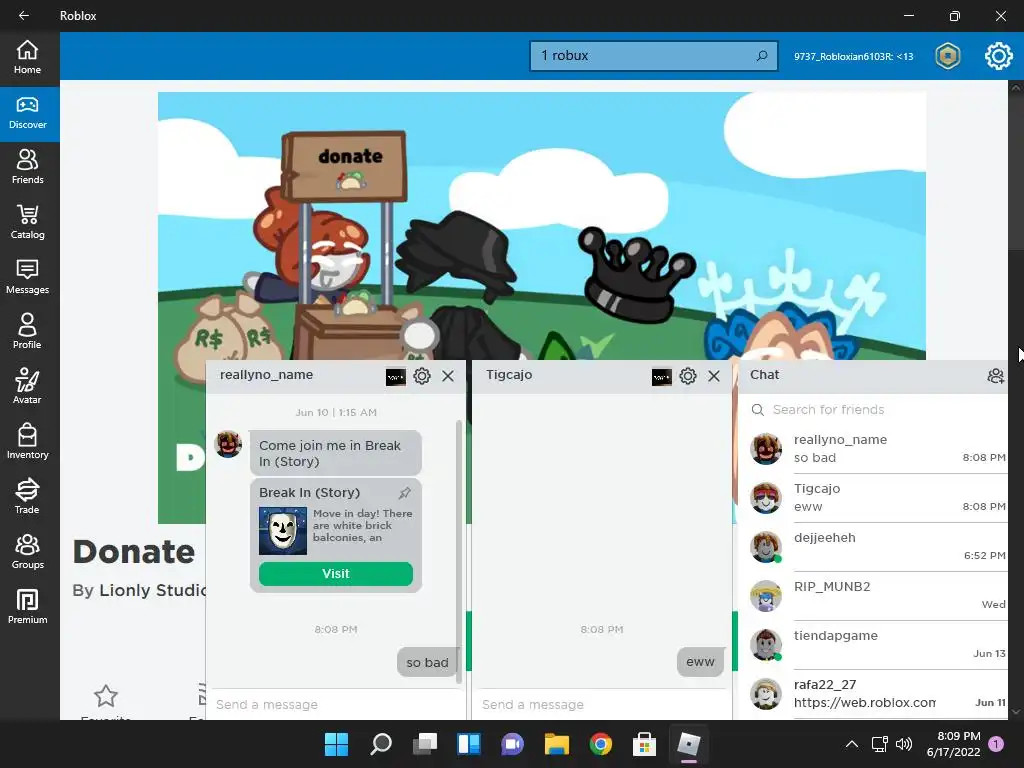Close the reallyno_name chat window
Image resolution: width=1024 pixels, height=768 pixels.
[x=448, y=376]
